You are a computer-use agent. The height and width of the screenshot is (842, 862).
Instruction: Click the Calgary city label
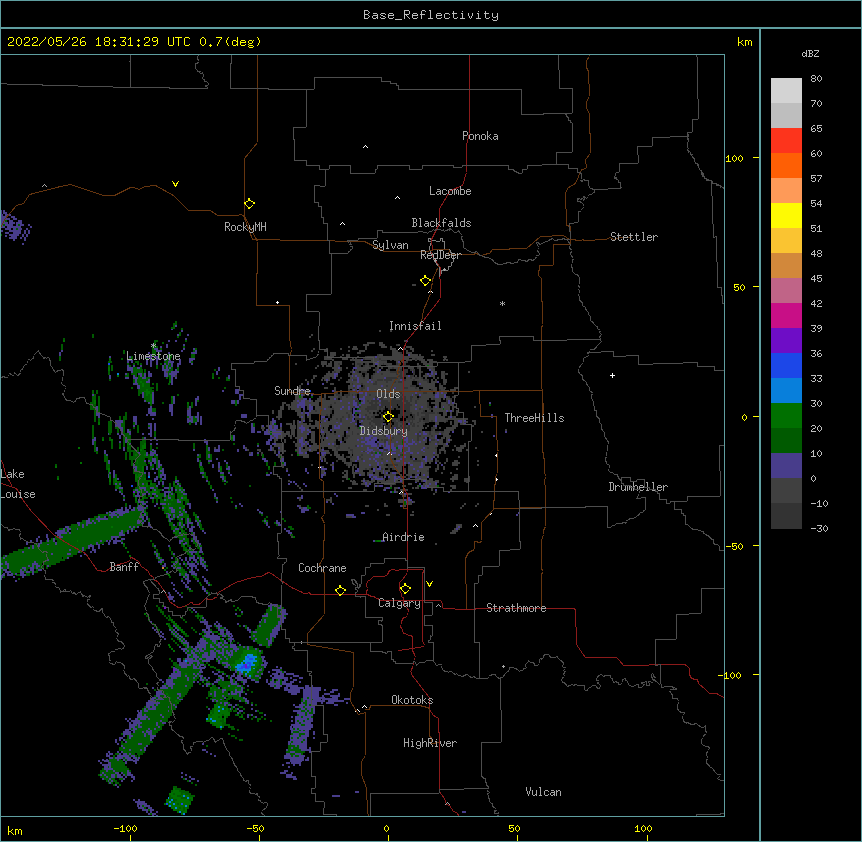[399, 603]
